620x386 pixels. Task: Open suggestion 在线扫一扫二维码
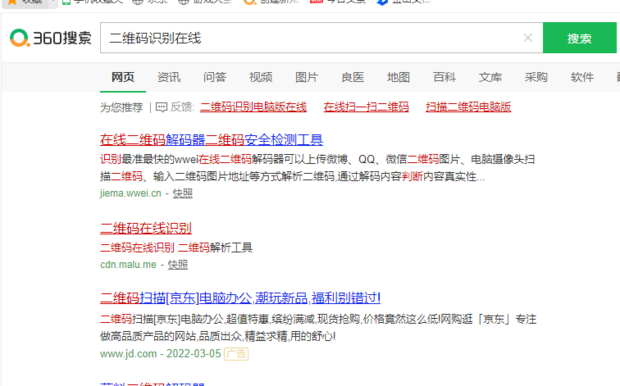366,107
